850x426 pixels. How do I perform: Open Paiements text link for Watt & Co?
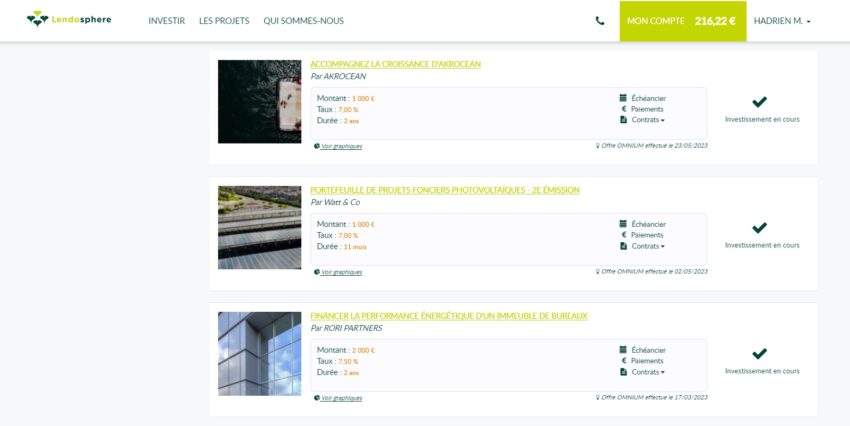(647, 235)
